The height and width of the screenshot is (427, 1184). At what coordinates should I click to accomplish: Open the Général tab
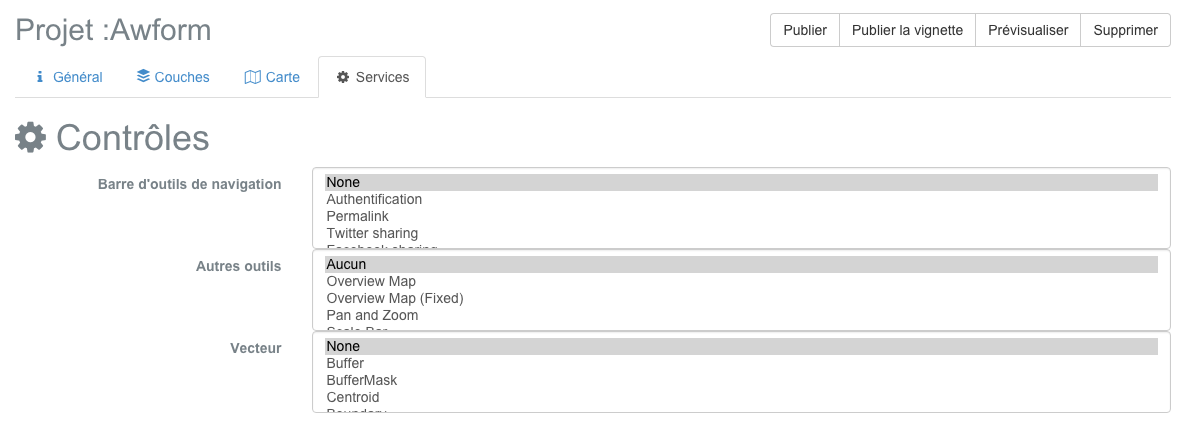pos(69,77)
